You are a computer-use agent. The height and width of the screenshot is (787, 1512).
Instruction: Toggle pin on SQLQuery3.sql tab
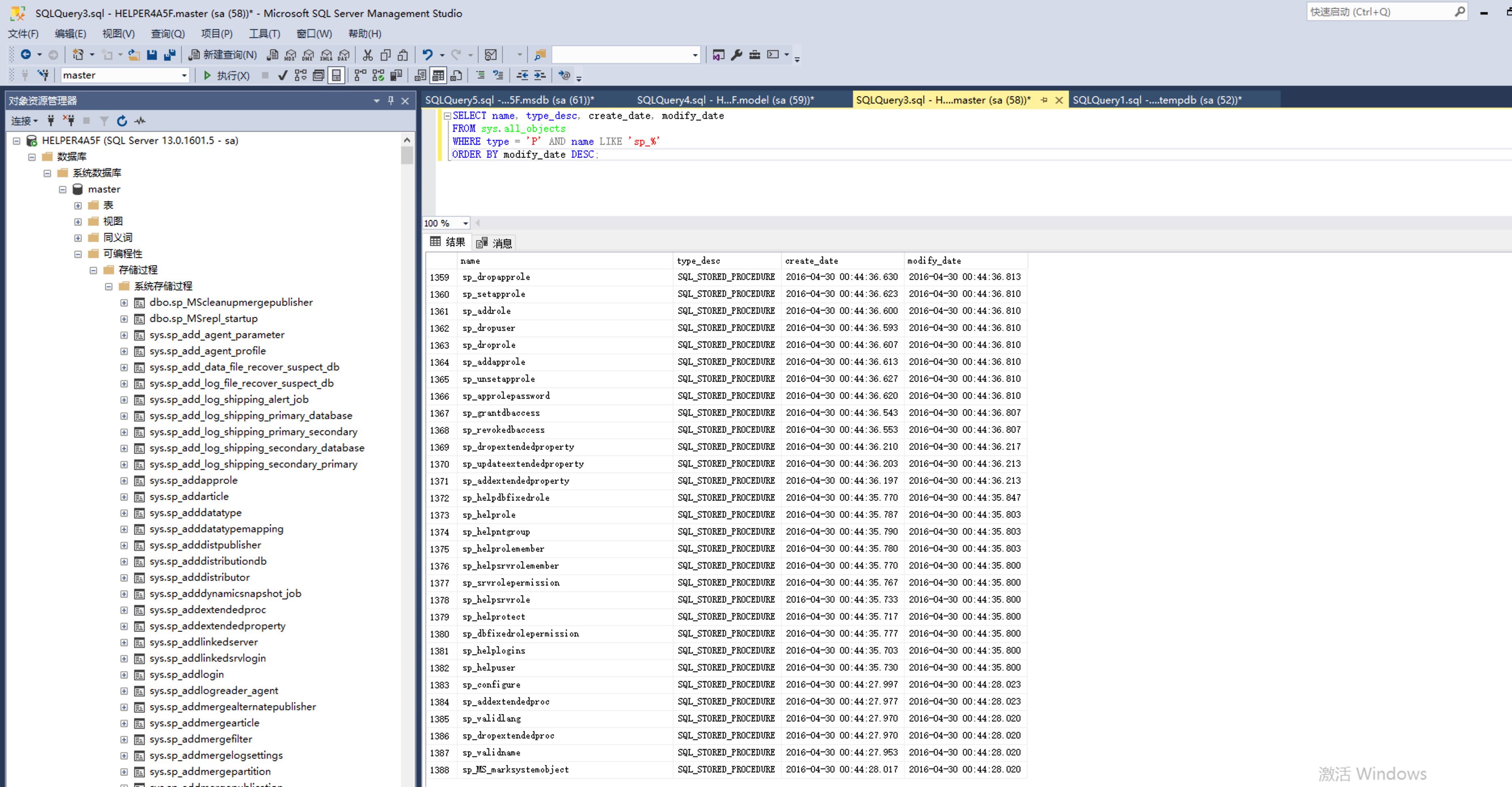(1043, 100)
